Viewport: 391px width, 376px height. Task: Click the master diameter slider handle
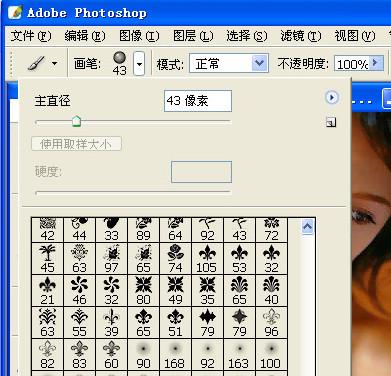pos(77,121)
